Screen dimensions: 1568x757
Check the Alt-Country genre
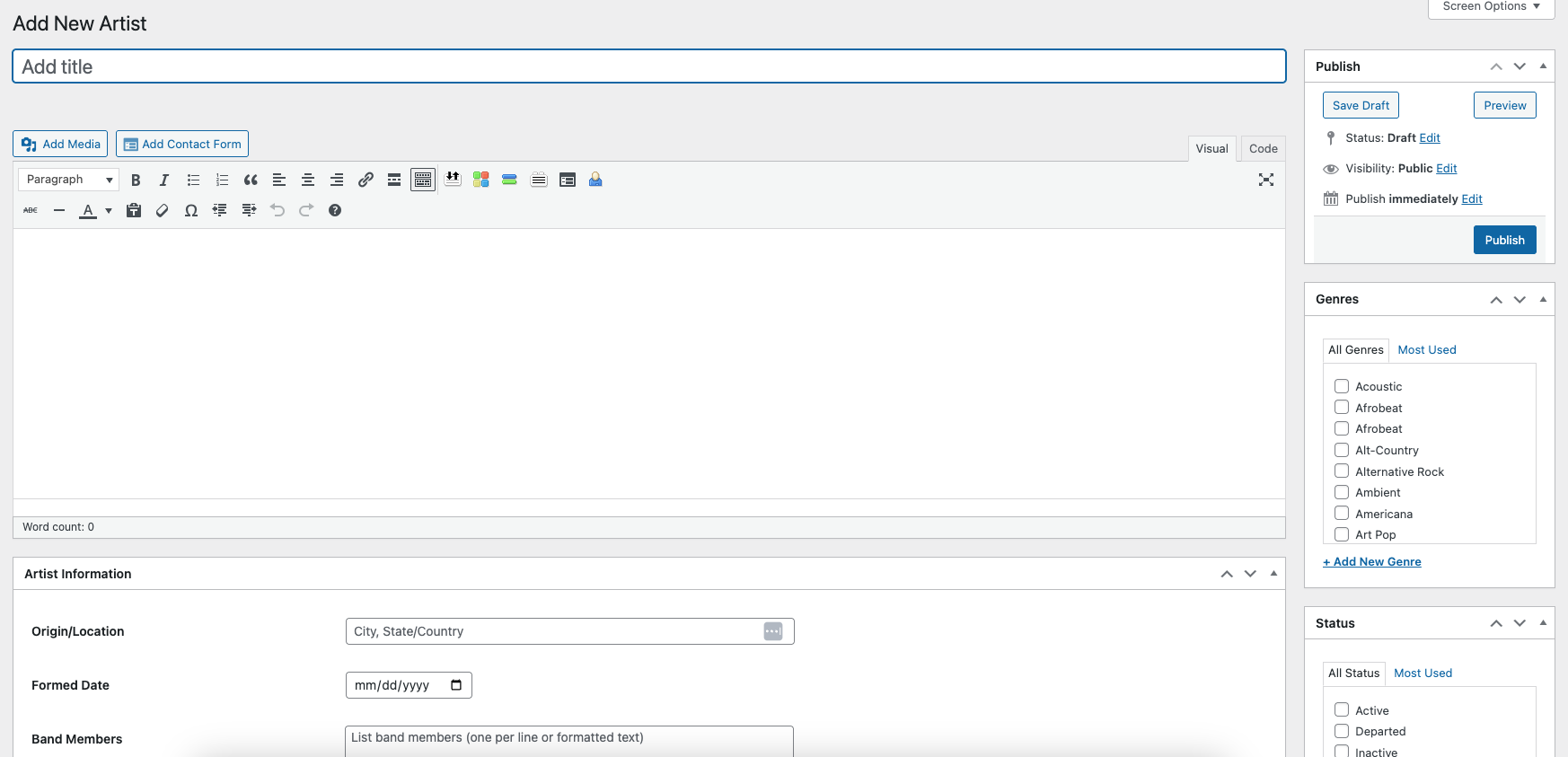[1342, 450]
